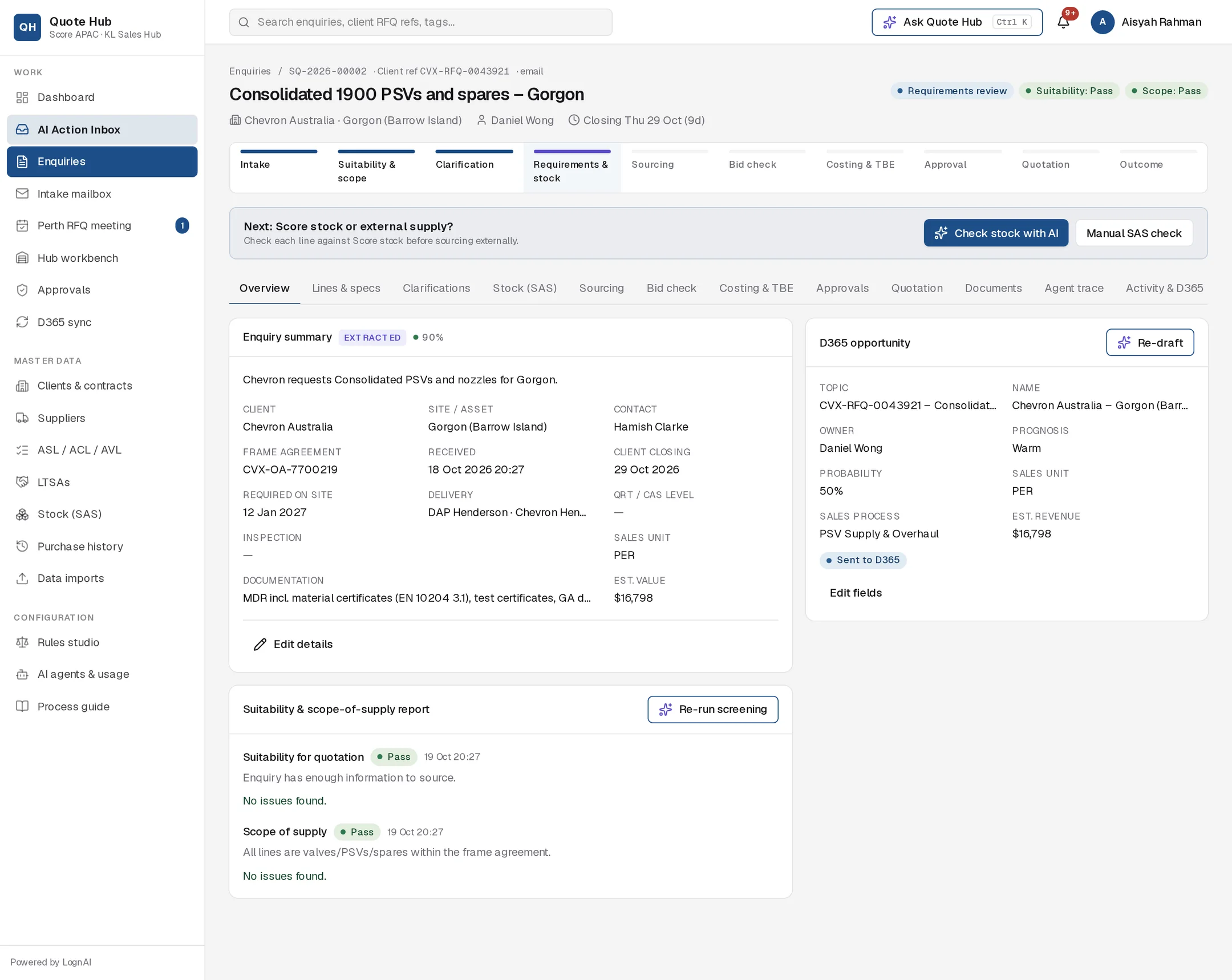1232x980 pixels.
Task: Select the Approval workflow stage
Action: point(963,168)
